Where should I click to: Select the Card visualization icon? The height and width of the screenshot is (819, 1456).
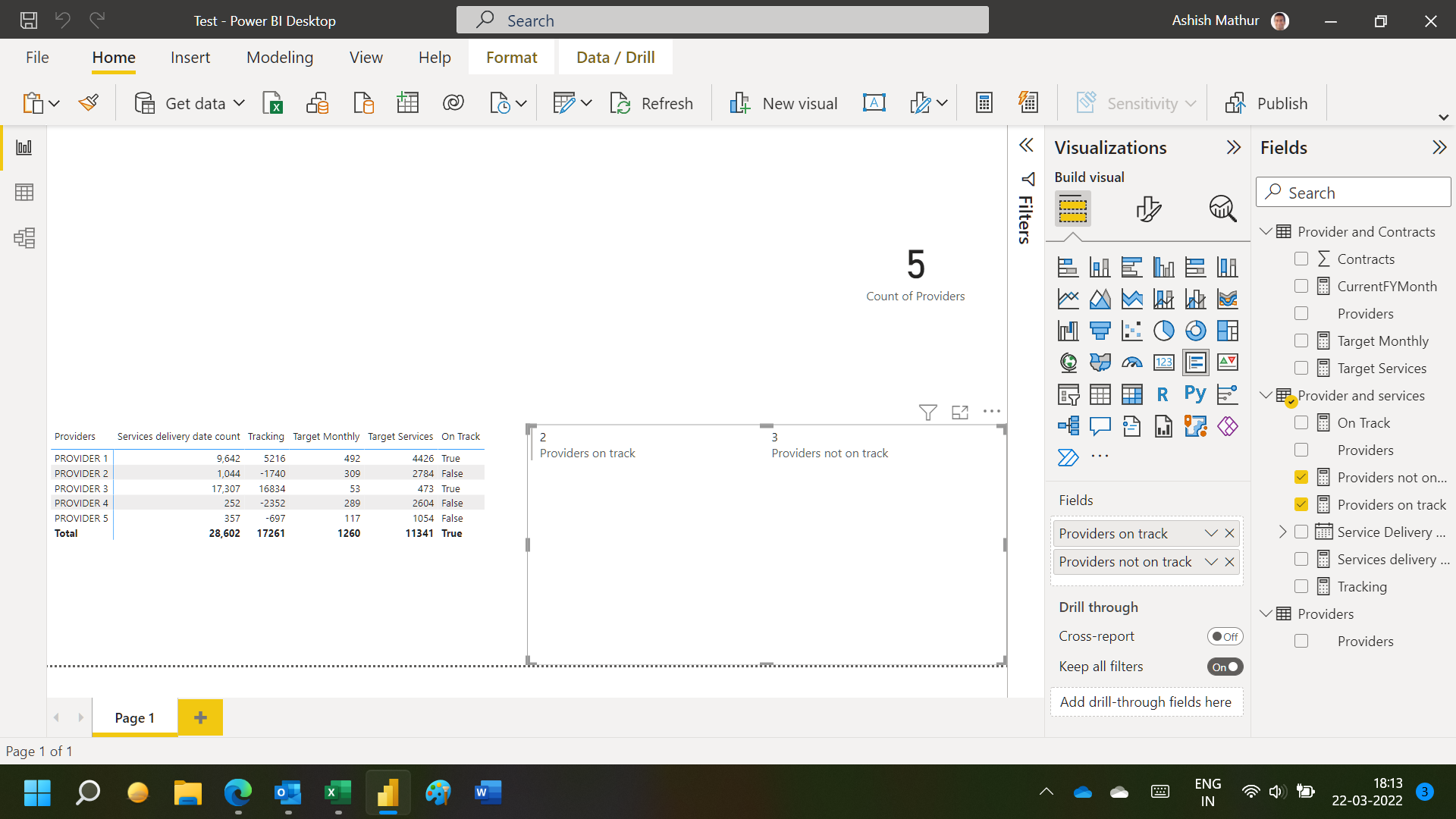click(1163, 362)
